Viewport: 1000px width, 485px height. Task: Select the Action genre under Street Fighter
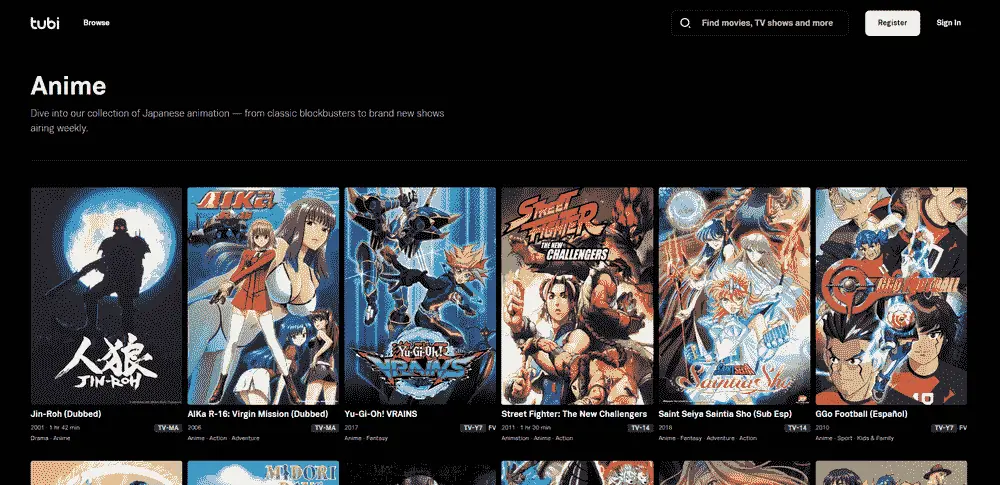coord(564,438)
